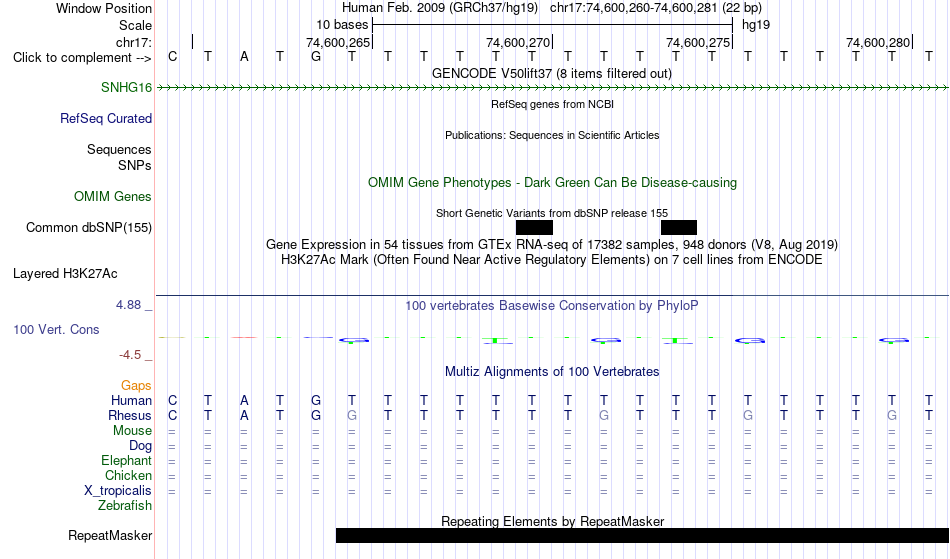Click the H3K27Ac Mark track title
Viewport: 950px width, 559px height.
551,259
